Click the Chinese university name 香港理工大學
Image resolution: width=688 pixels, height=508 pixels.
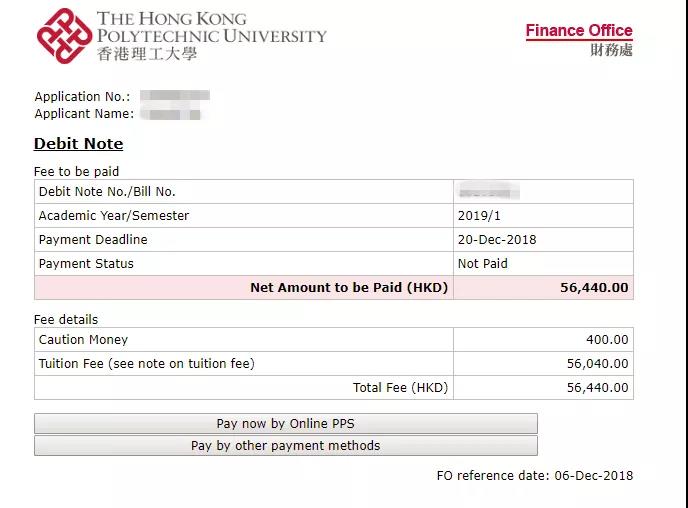[147, 54]
